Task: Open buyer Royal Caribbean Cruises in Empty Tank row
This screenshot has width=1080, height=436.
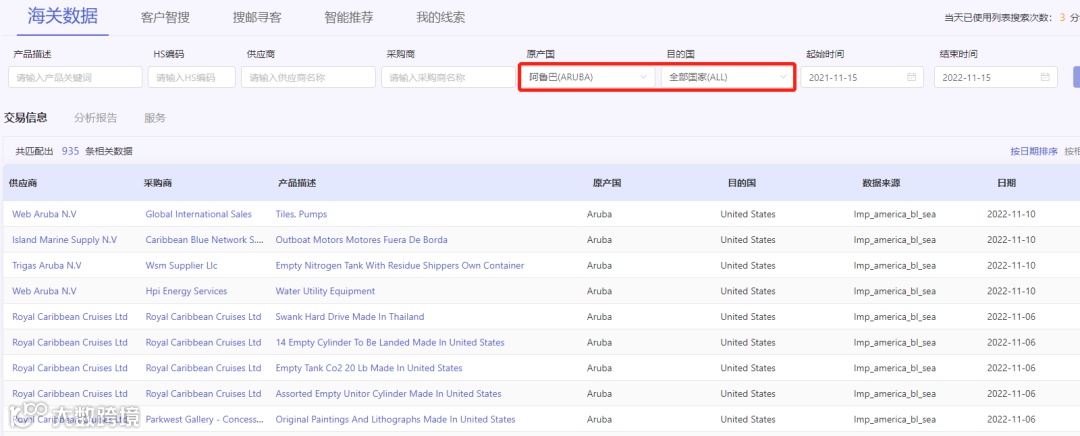Action: 203,368
